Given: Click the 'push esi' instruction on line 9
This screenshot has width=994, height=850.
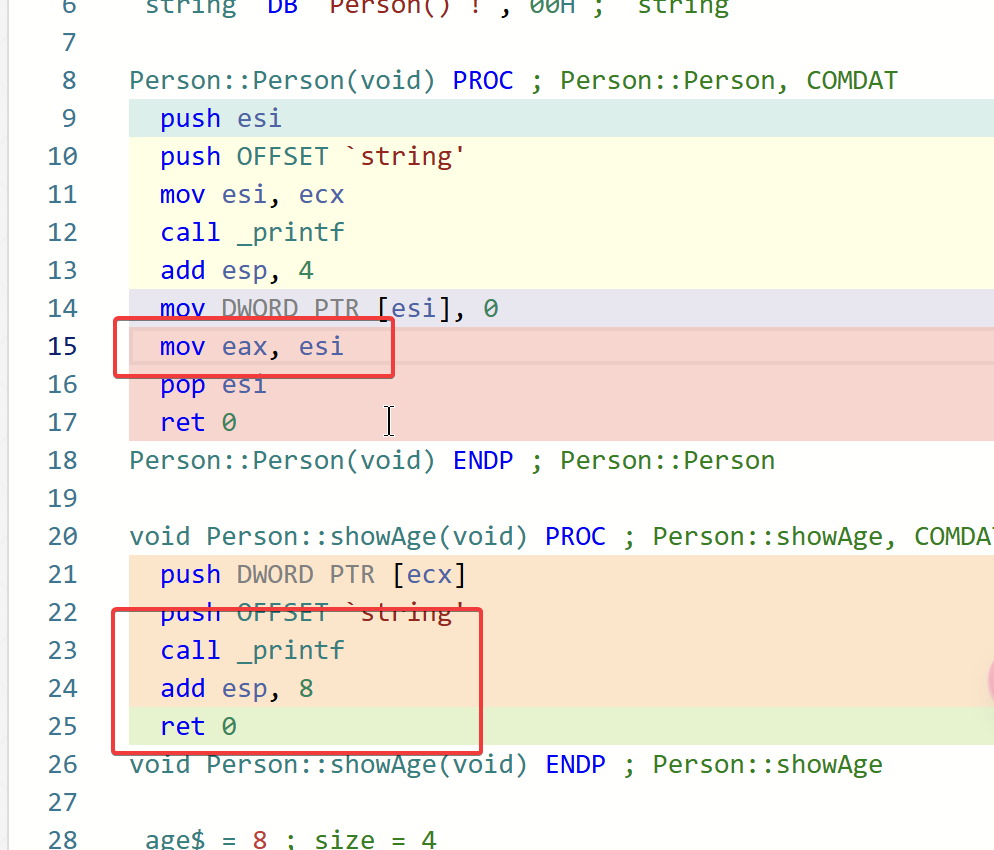Looking at the screenshot, I should pos(220,119).
